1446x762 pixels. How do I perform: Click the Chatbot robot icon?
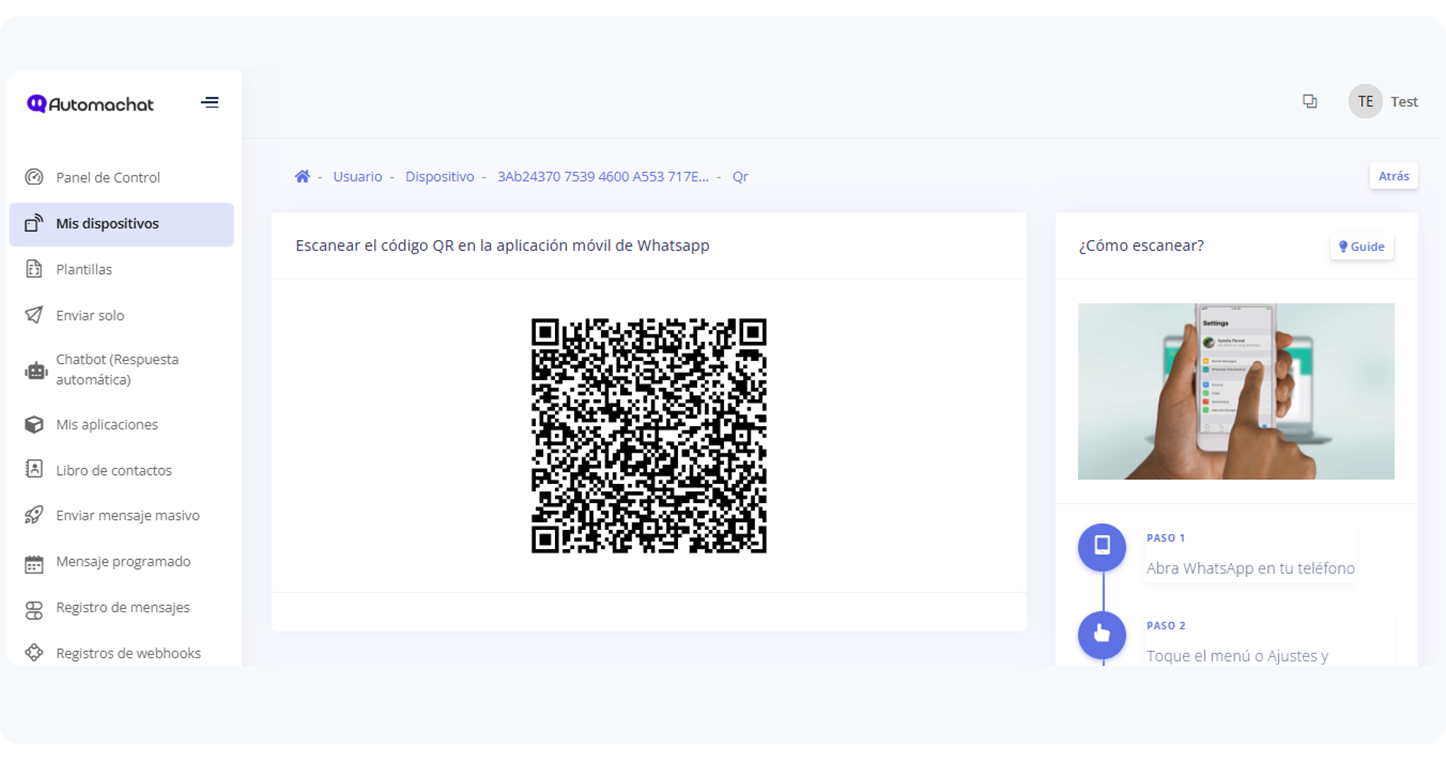click(x=36, y=370)
